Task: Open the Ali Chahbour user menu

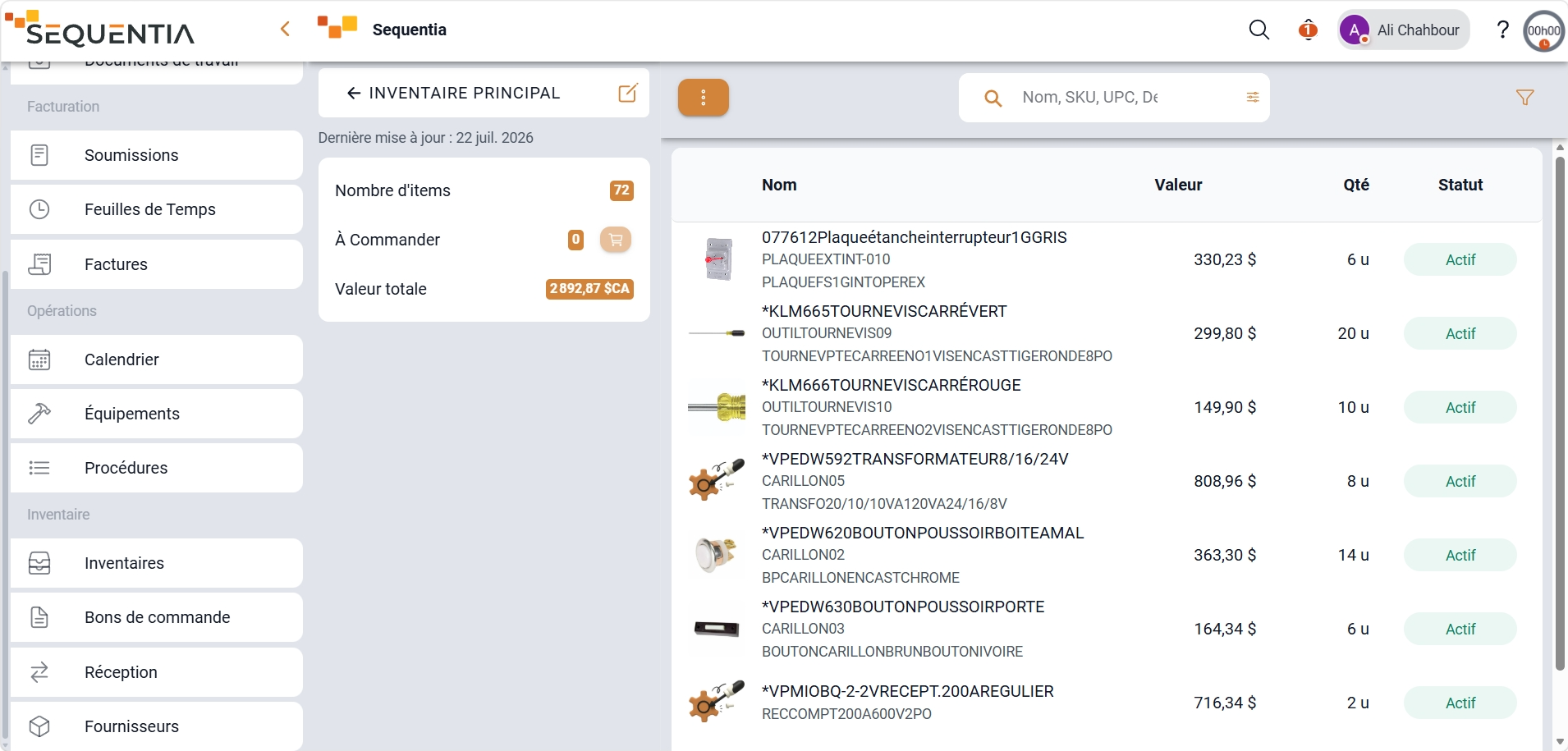Action: [1403, 30]
